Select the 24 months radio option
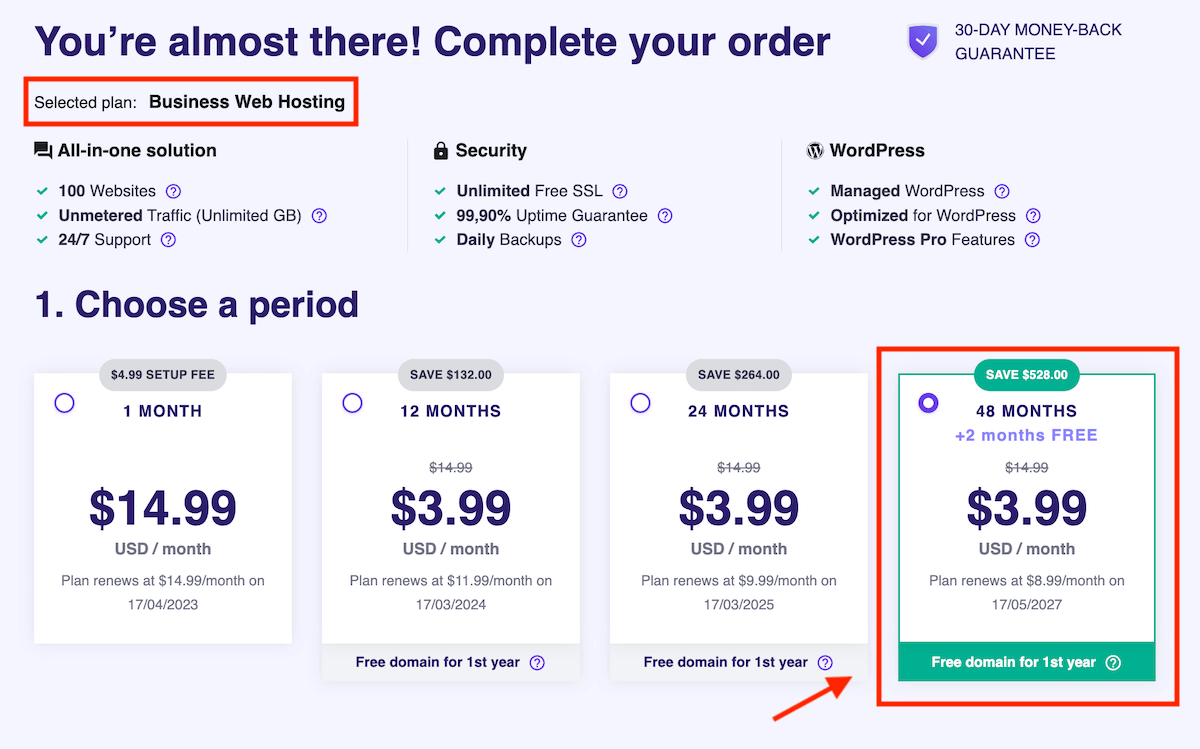 pyautogui.click(x=641, y=403)
